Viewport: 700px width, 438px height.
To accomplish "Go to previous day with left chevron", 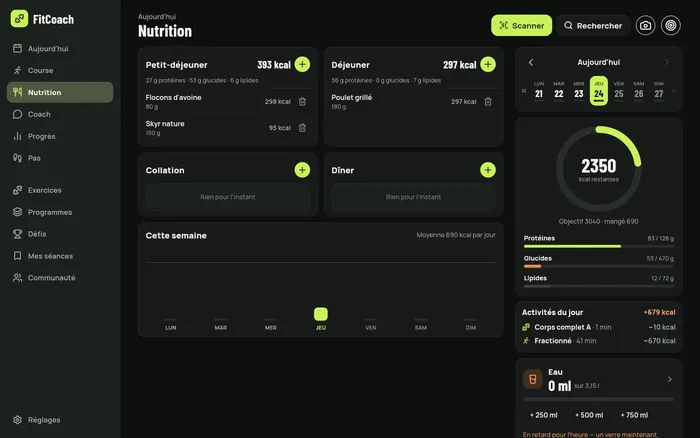I will [x=531, y=63].
